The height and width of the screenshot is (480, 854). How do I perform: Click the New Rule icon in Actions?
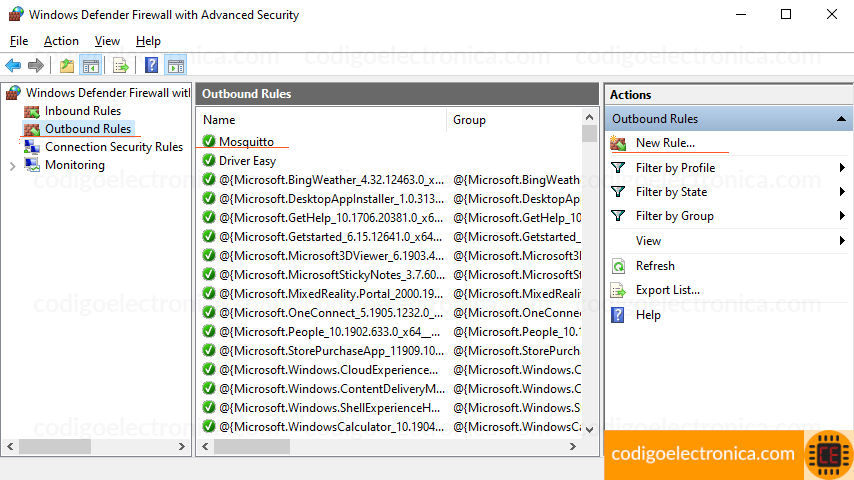(x=618, y=143)
